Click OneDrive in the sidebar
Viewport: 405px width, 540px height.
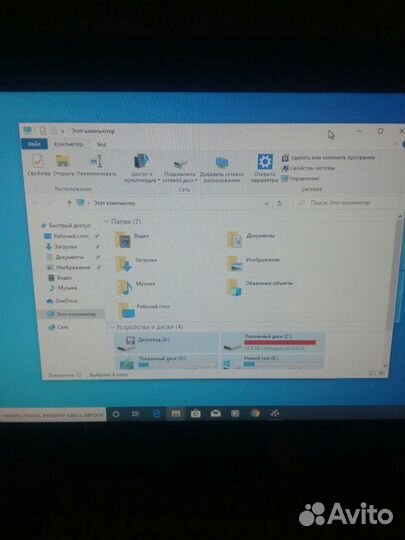coord(62,301)
